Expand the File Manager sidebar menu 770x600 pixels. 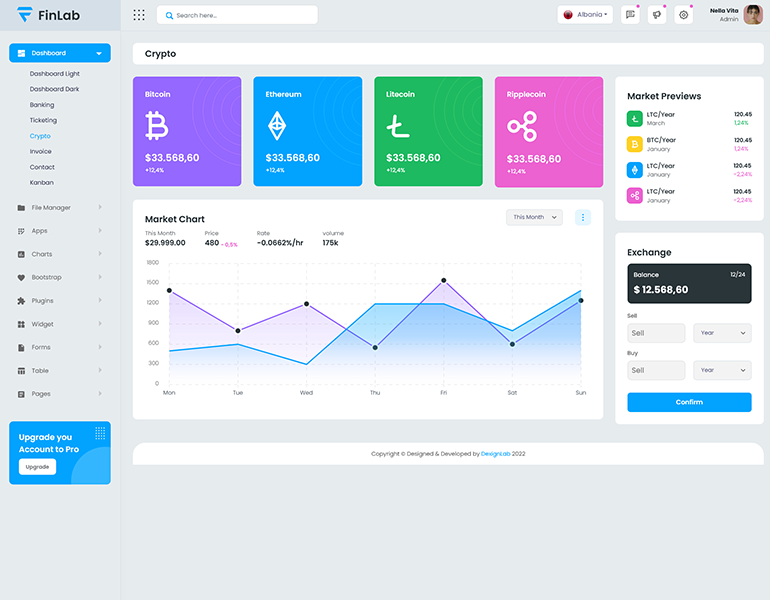pyautogui.click(x=59, y=208)
